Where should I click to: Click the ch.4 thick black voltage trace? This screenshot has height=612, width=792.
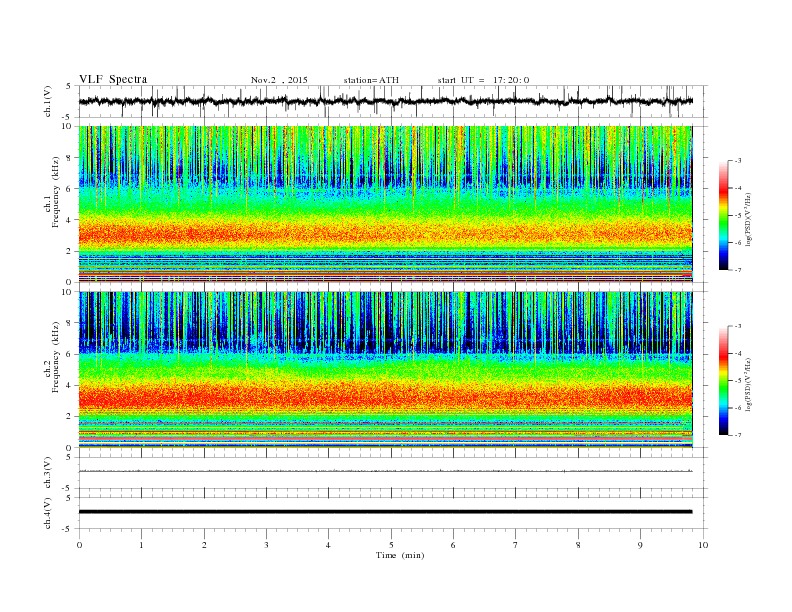(386, 512)
